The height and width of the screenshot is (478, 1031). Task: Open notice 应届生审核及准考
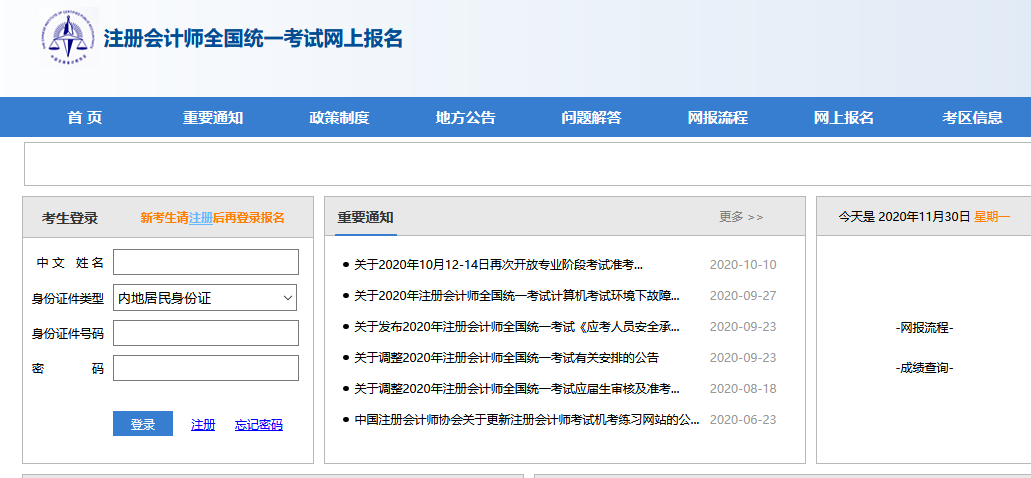tap(517, 389)
